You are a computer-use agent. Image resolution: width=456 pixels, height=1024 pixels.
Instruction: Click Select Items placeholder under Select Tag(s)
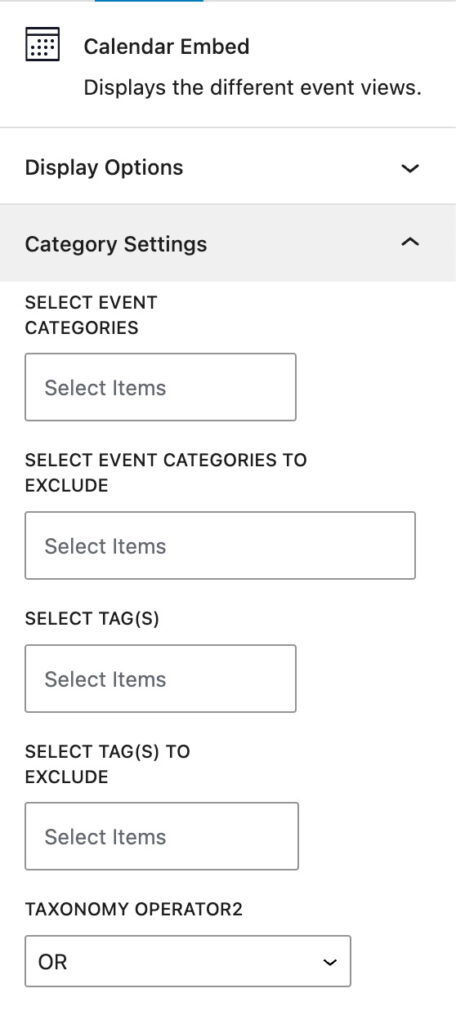pyautogui.click(x=105, y=679)
